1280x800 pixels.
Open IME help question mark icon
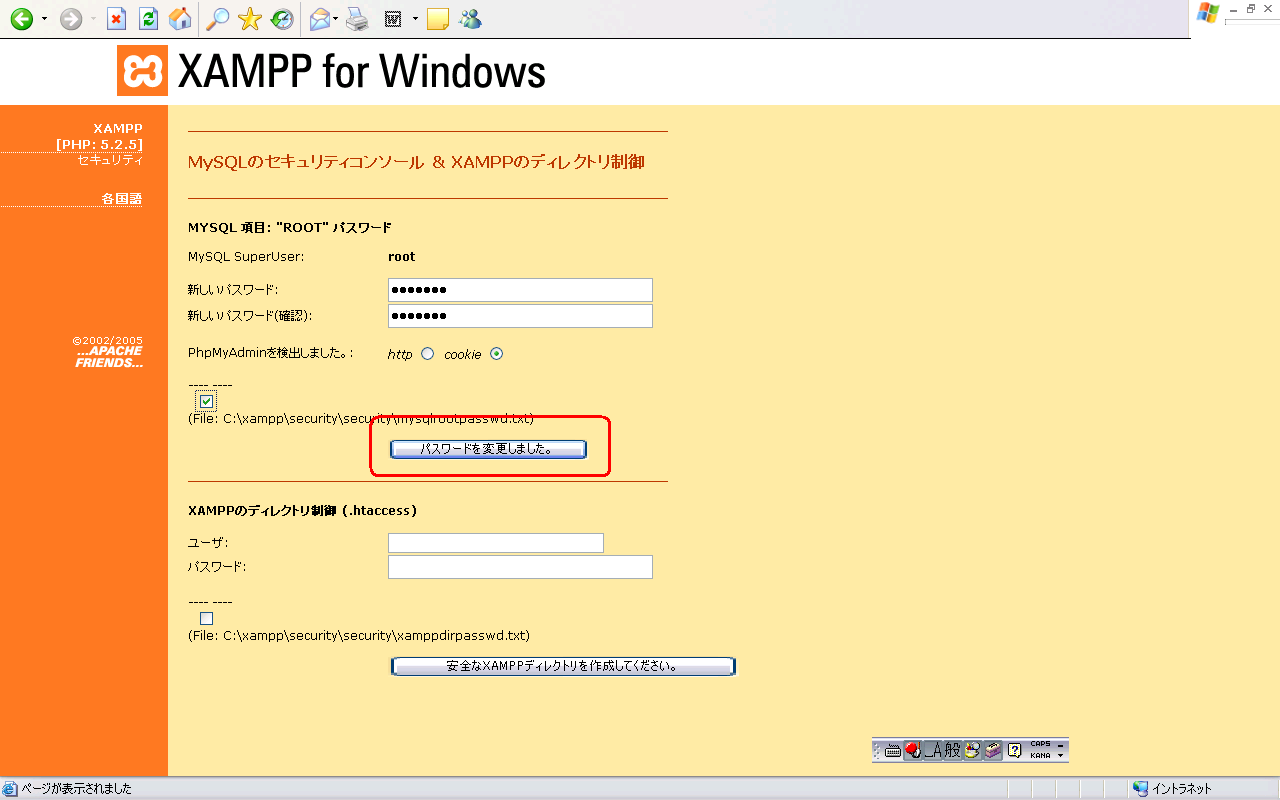tap(1014, 750)
